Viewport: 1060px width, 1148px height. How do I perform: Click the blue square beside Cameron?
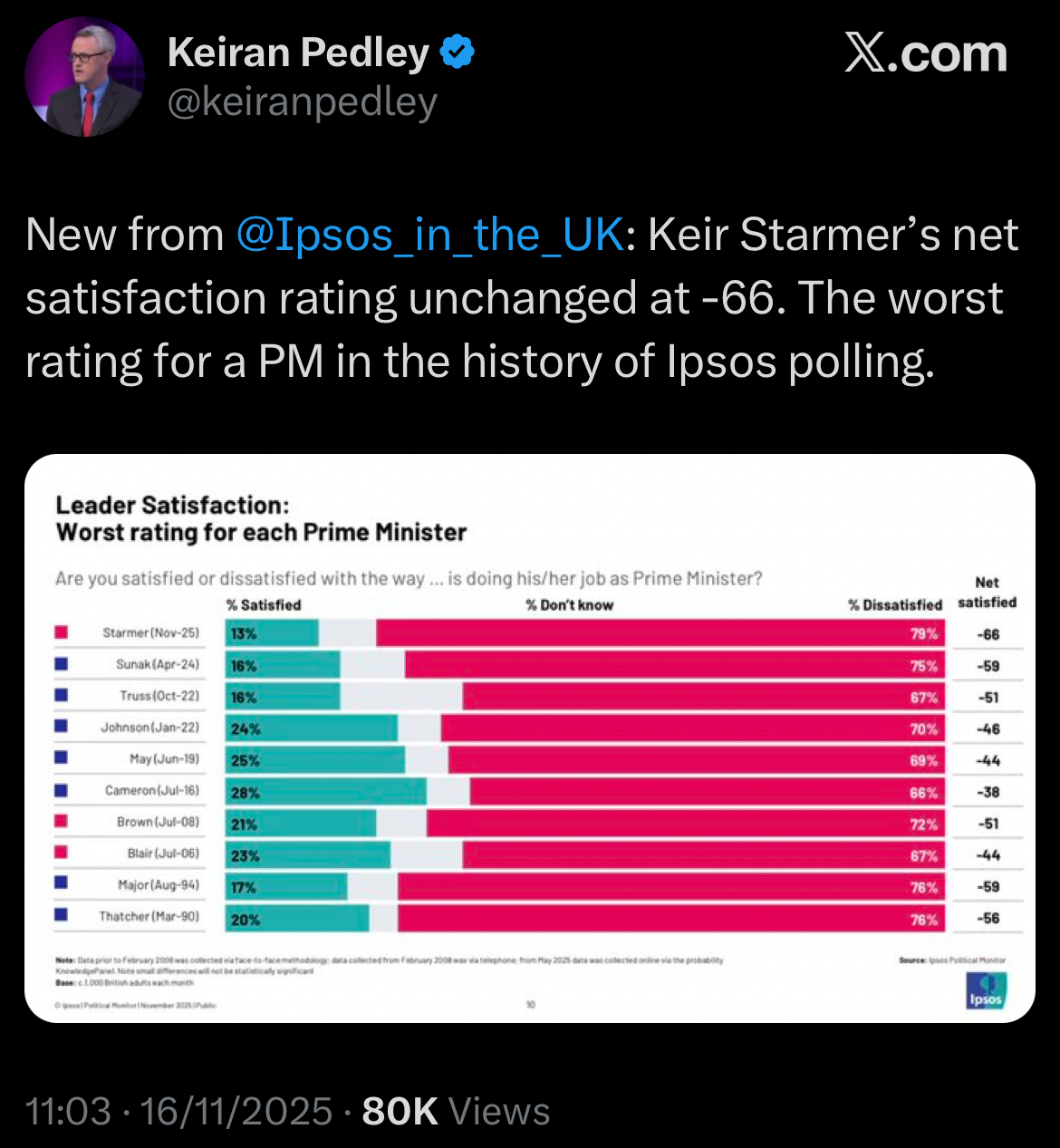(62, 790)
